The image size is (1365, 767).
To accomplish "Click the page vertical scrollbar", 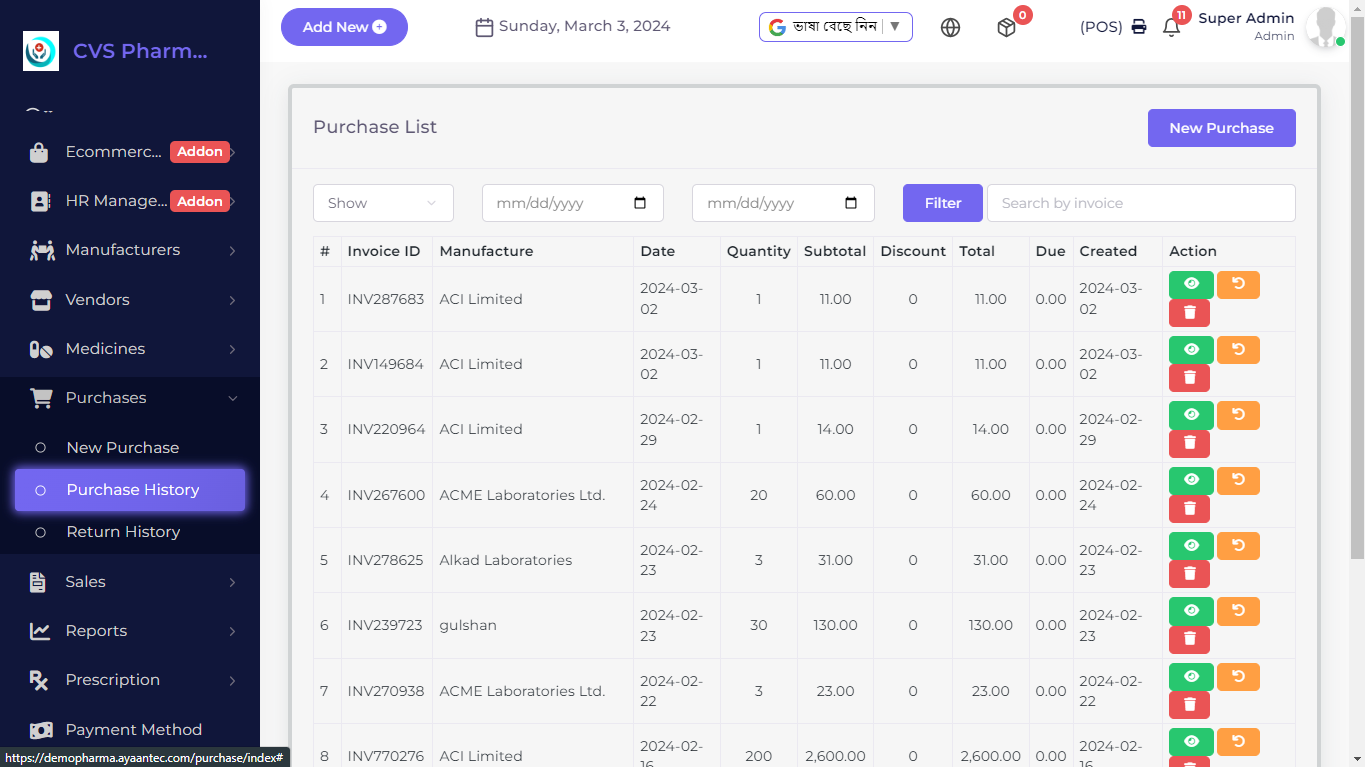I will pos(1357,300).
